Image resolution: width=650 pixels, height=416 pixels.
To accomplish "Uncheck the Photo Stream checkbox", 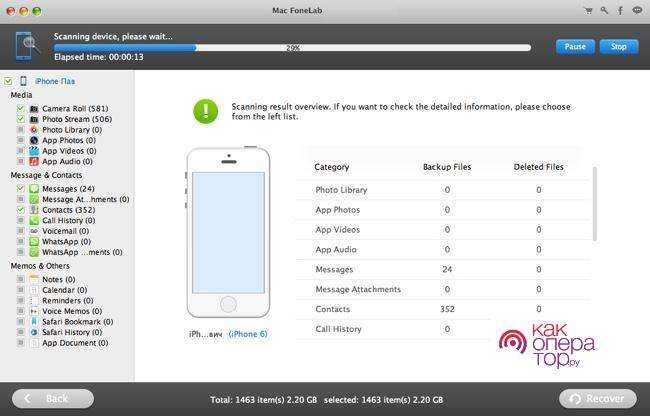I will click(20, 119).
